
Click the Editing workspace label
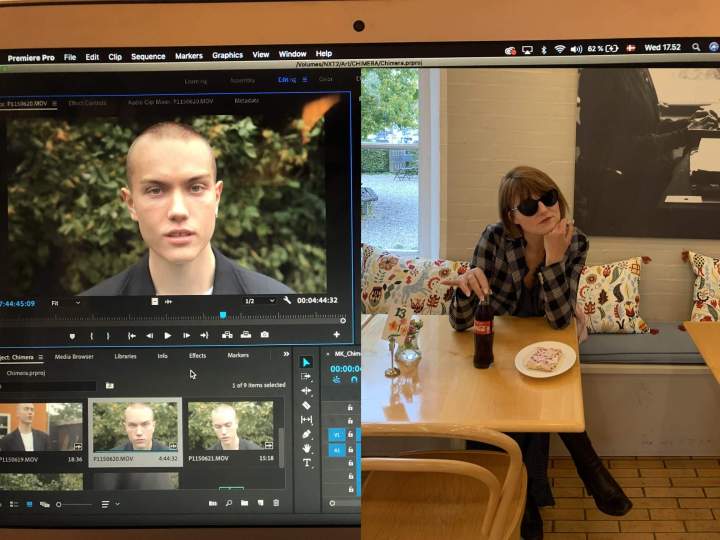click(287, 80)
